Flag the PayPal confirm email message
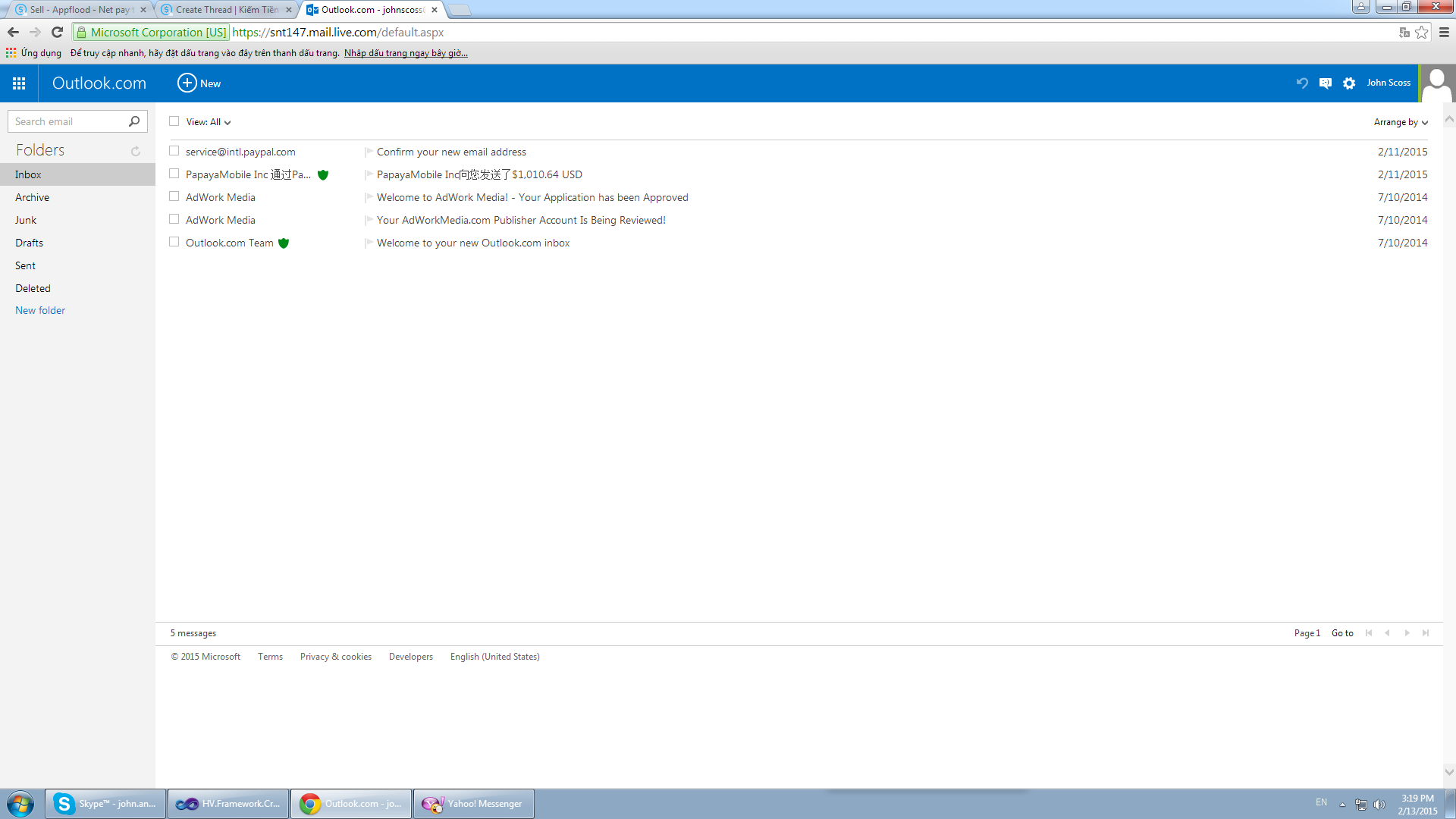The image size is (1456, 819). [x=369, y=152]
